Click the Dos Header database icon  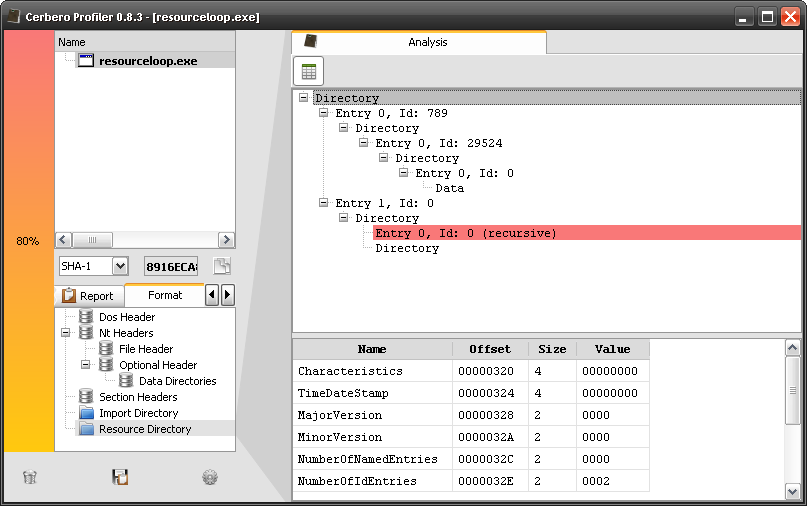pos(86,317)
